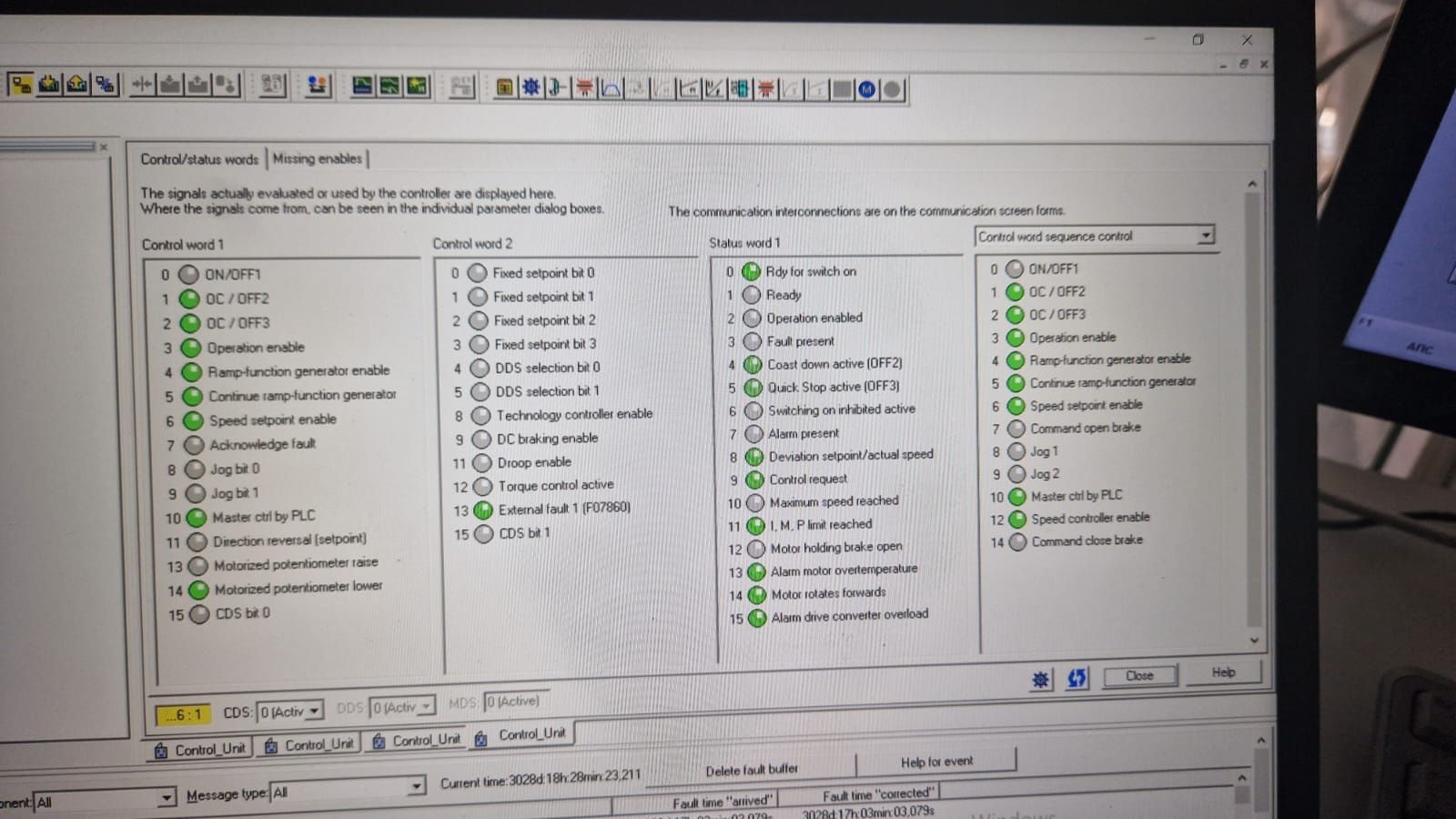This screenshot has width=1456, height=819.
Task: Click the U/f characteristic icon in toolbar
Action: tap(714, 88)
